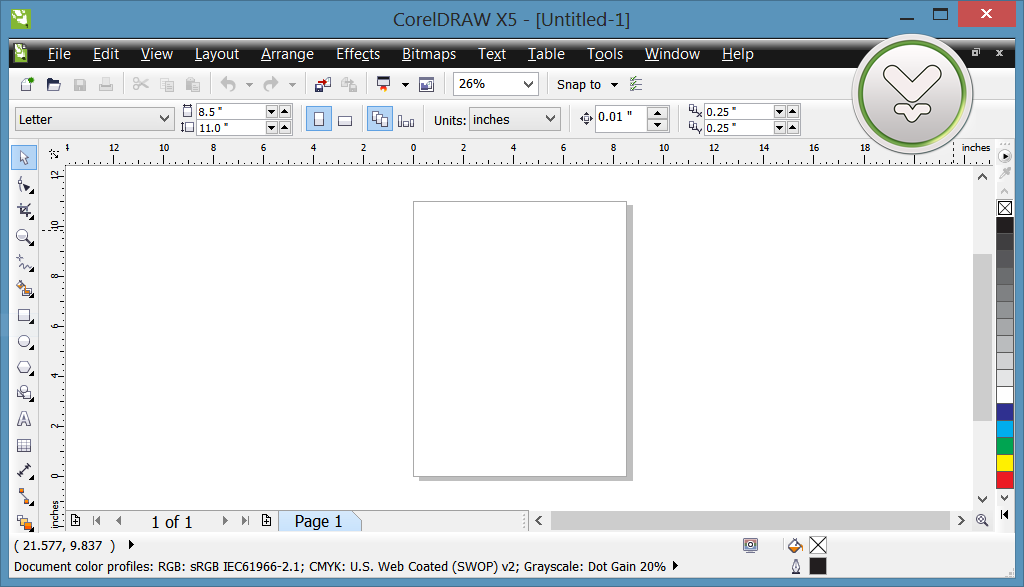Select the Text tool
Image resolution: width=1024 pixels, height=587 pixels.
[x=24, y=419]
